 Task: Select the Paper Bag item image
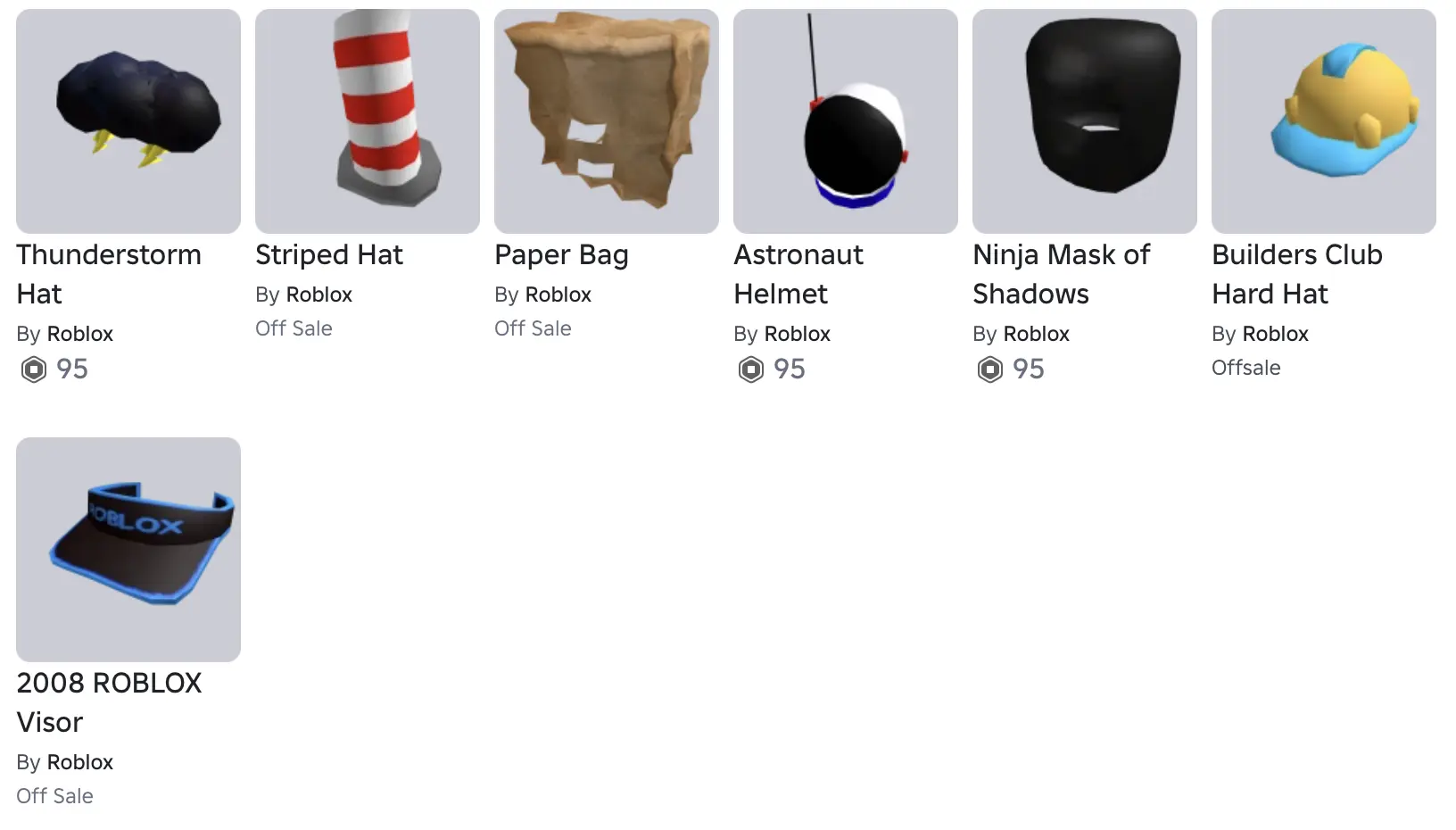(x=607, y=121)
